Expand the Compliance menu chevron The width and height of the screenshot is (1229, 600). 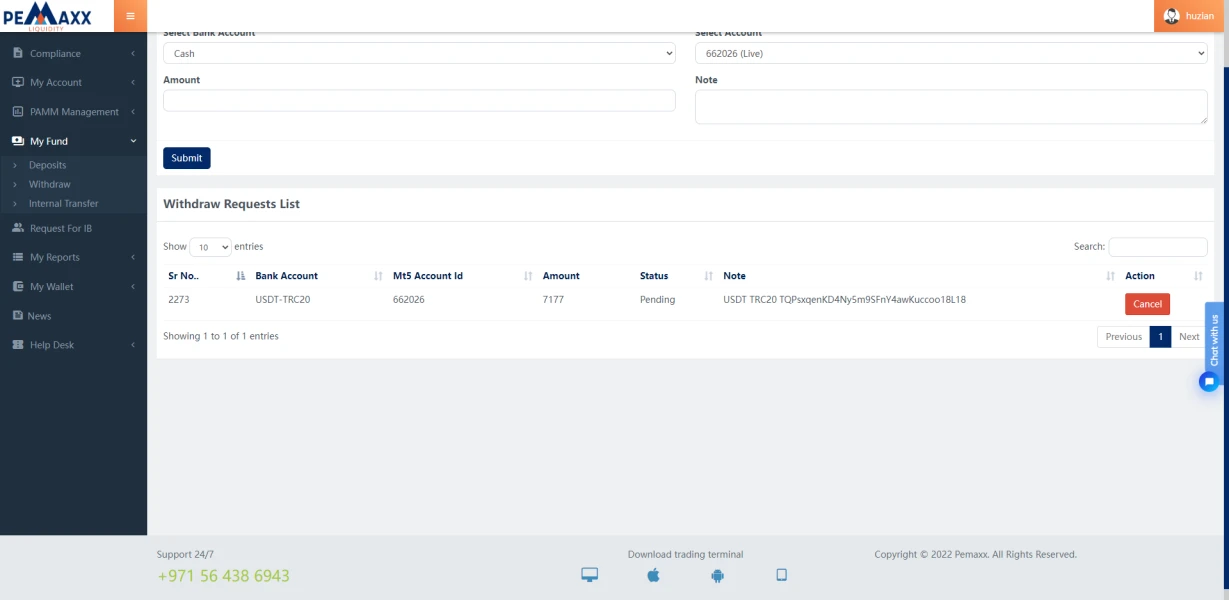(133, 54)
